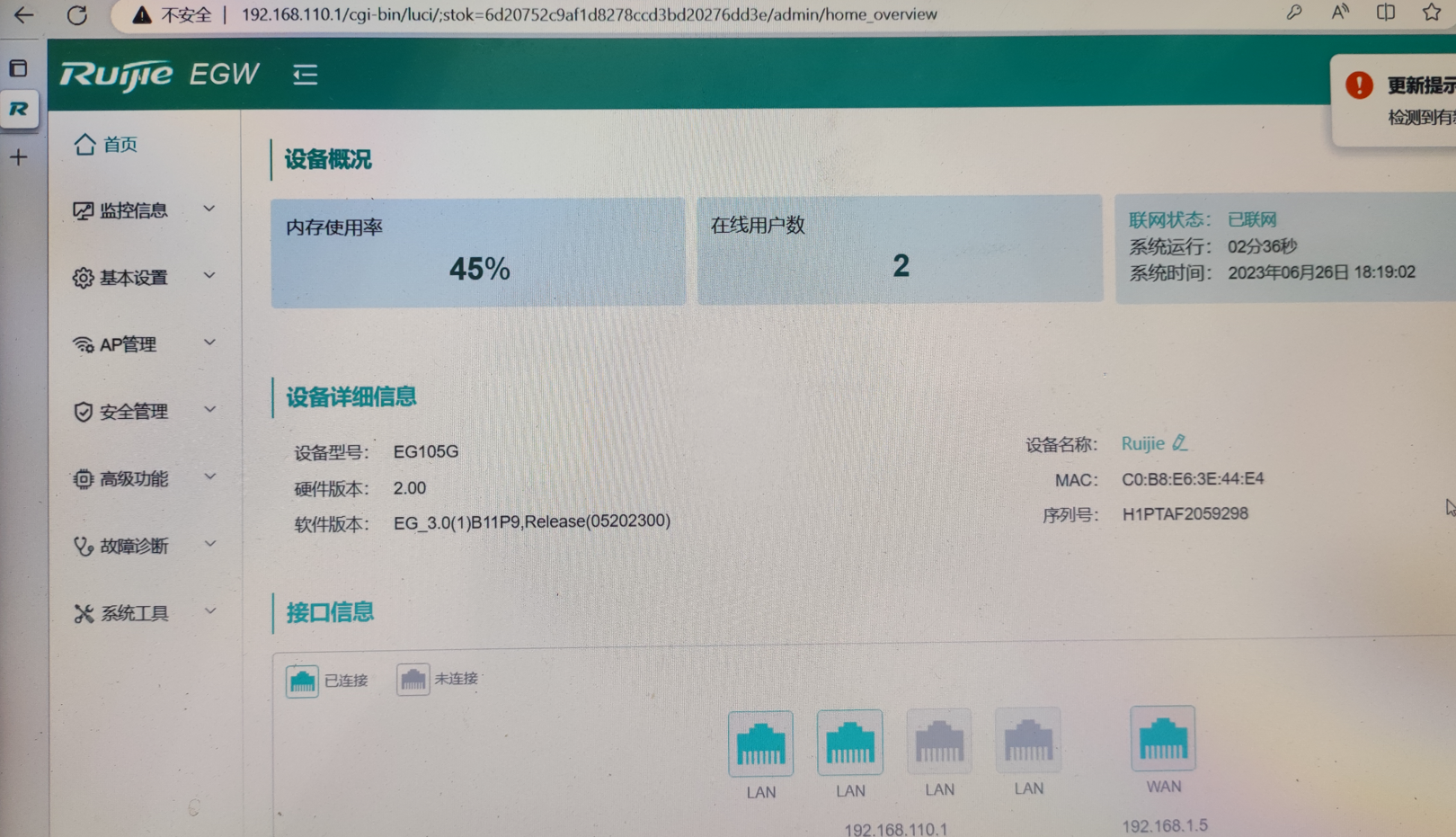Reload the page with the refresh icon
The image size is (1456, 837).
pyautogui.click(x=77, y=14)
